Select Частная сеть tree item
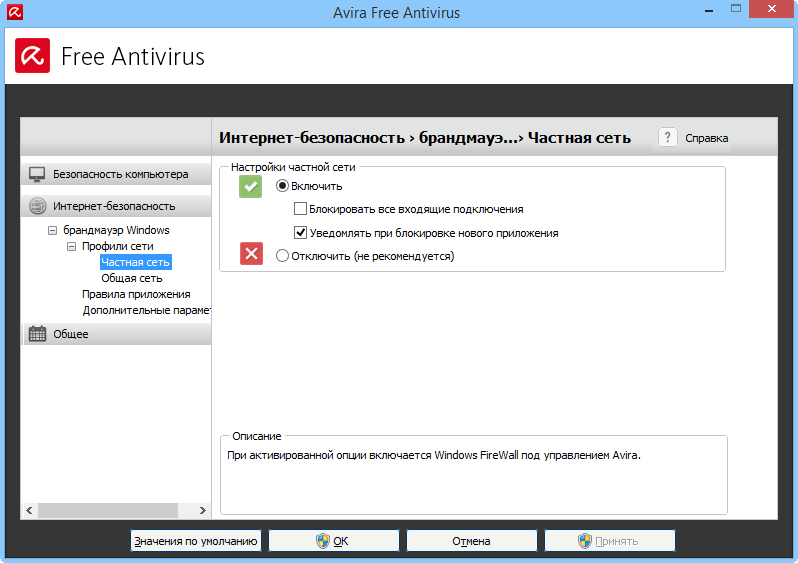Screen dimensions: 798x563 pos(136,262)
